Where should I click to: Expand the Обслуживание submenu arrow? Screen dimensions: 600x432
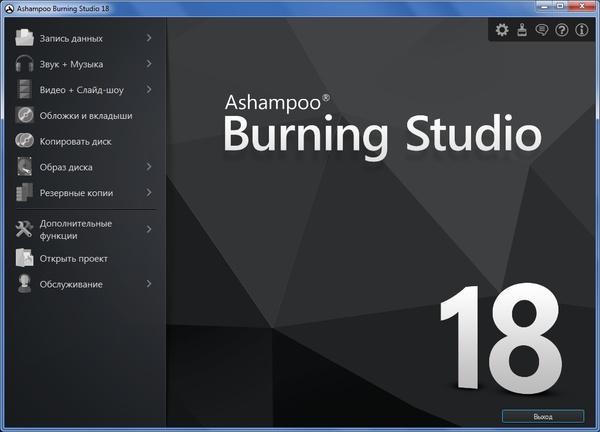tap(148, 284)
